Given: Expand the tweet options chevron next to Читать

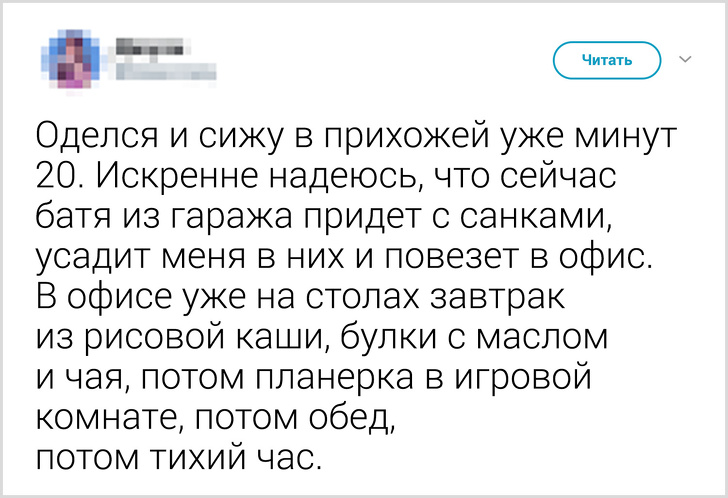Looking at the screenshot, I should (x=685, y=59).
